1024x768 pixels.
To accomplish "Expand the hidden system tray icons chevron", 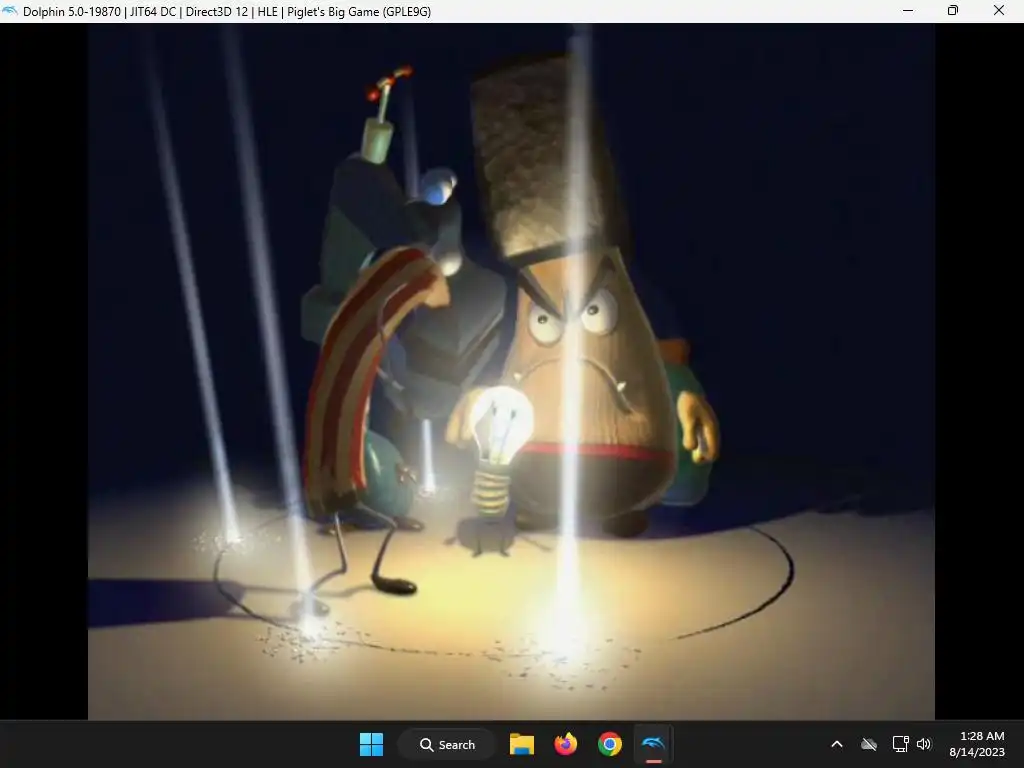I will [837, 744].
